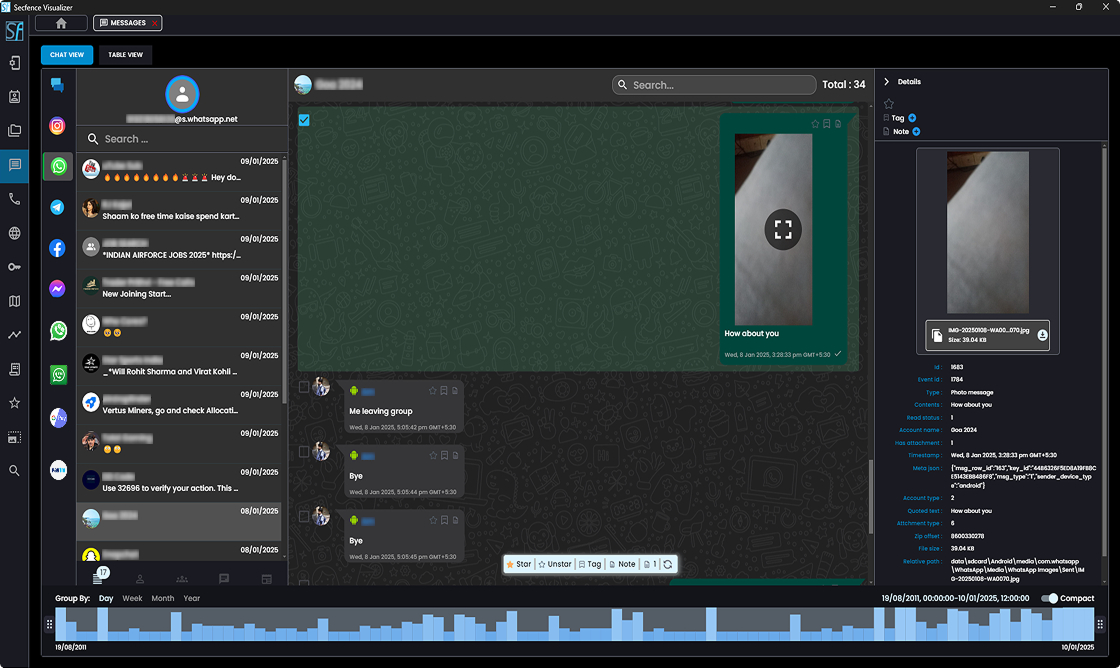Click the refresh icon in floating toolbar
Viewport: 1120px width, 668px height.
pyautogui.click(x=668, y=564)
